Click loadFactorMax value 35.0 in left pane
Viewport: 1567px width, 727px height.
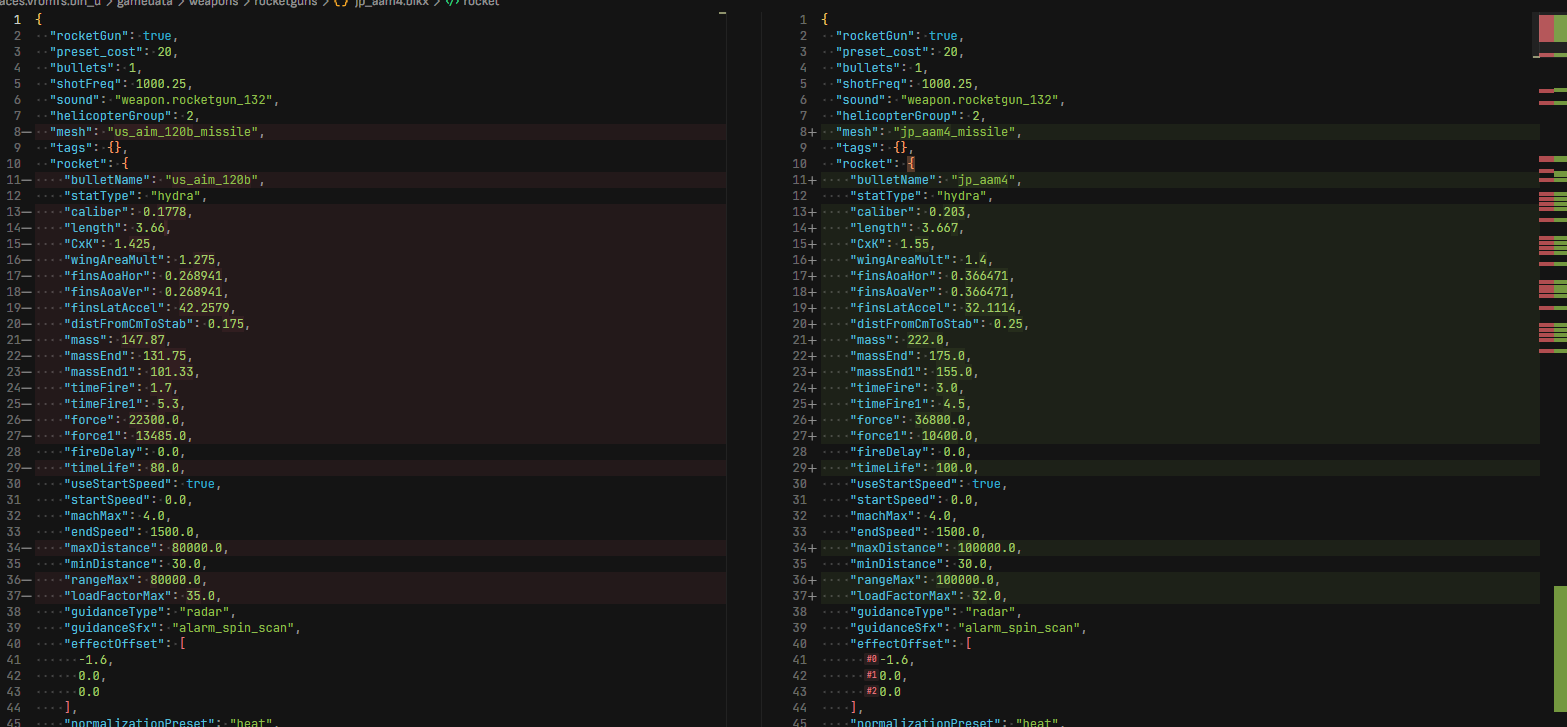[x=200, y=596]
